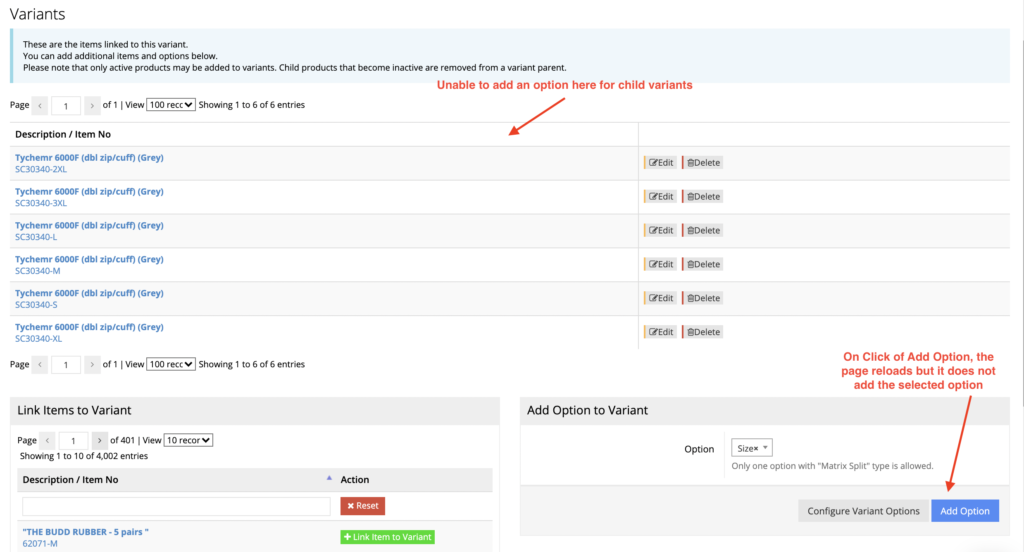The width and height of the screenshot is (1024, 552).
Task: Sort Link Items by Description / Item No arrow
Action: [330, 479]
